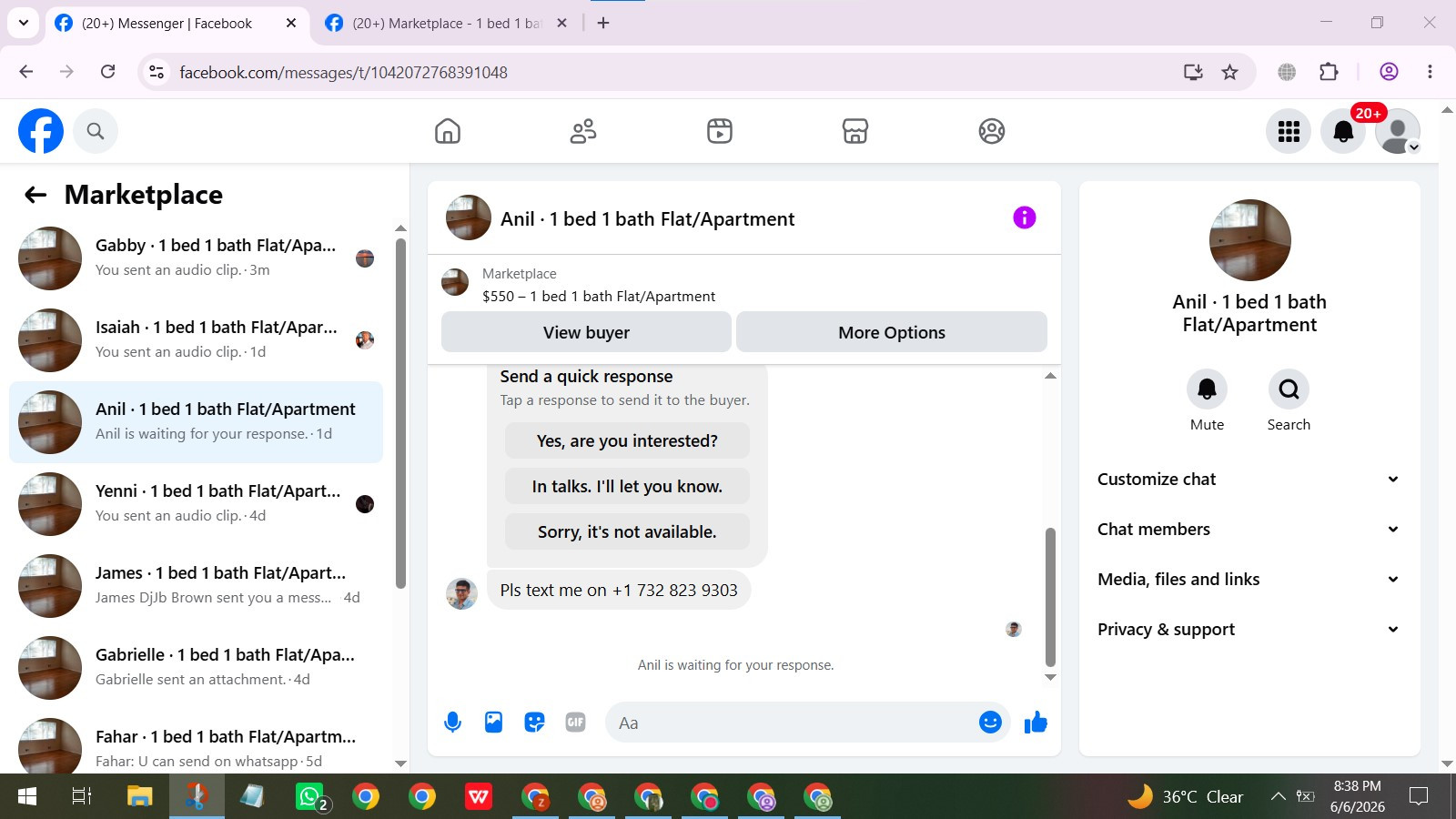This screenshot has height=819, width=1456.
Task: Open Fahar's conversation
Action: click(196, 742)
